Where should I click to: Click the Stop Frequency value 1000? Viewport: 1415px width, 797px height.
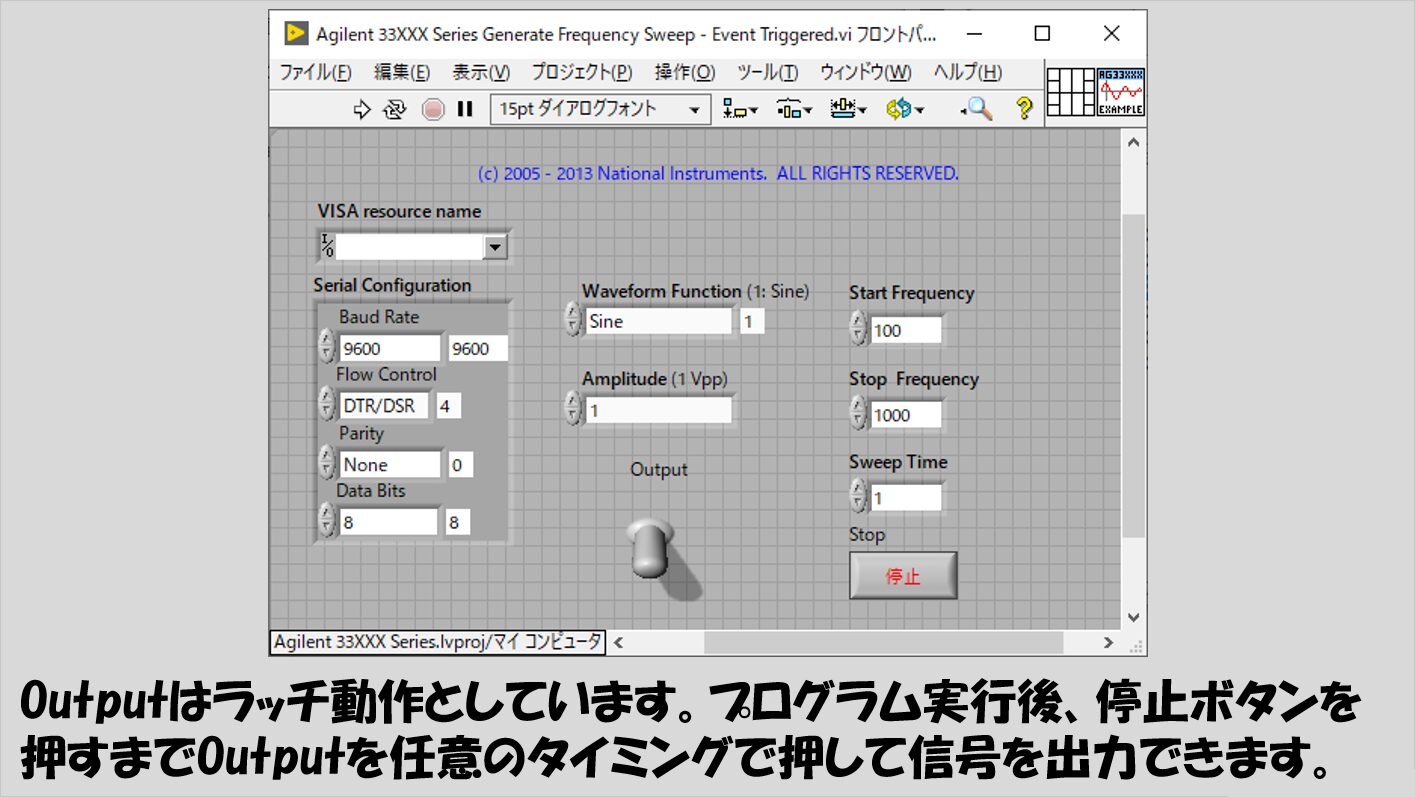[906, 415]
